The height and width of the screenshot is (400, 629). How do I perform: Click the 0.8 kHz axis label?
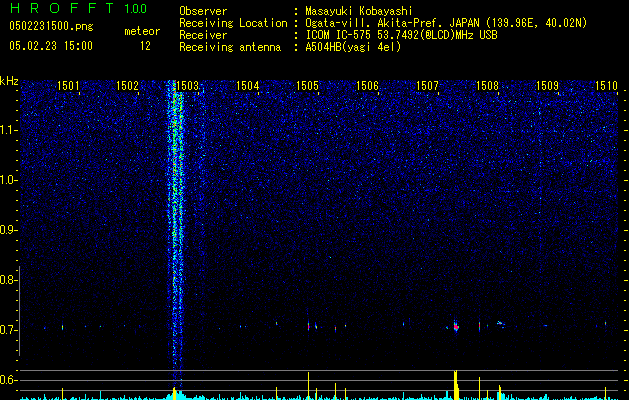(x=9, y=280)
